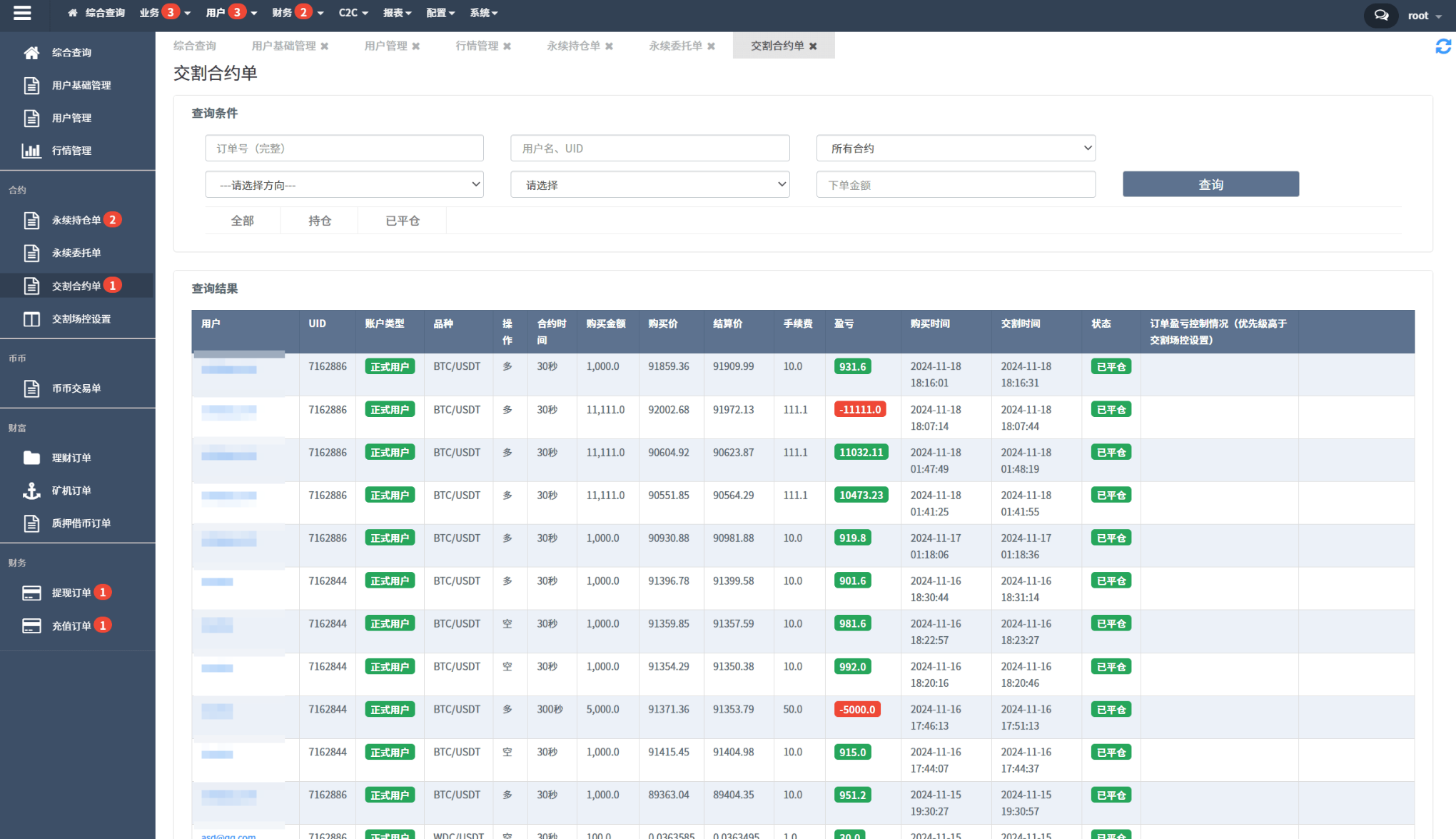Switch to the 永续委托单 tab
Screen dimensions: 1456x839
[x=675, y=46]
